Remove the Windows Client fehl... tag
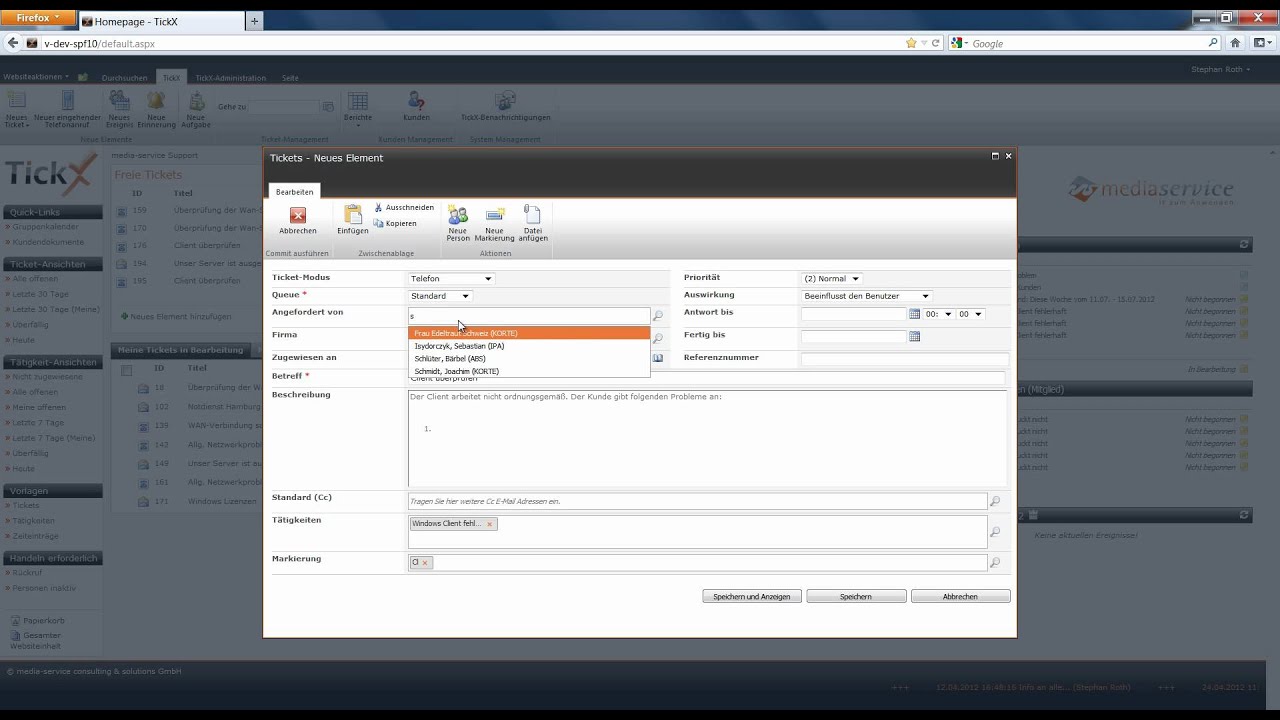The image size is (1280, 720). (489, 524)
